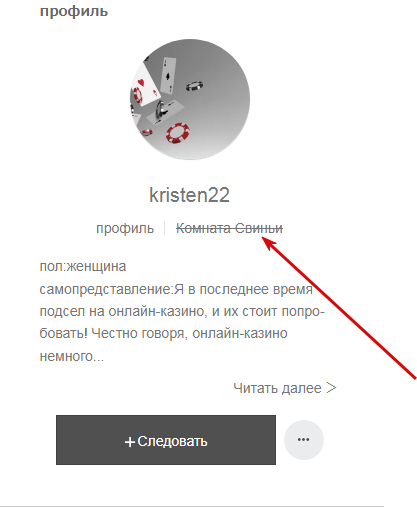This screenshot has width=417, height=507.
Task: Click the silver ring chip in avatar
Action: click(x=194, y=86)
